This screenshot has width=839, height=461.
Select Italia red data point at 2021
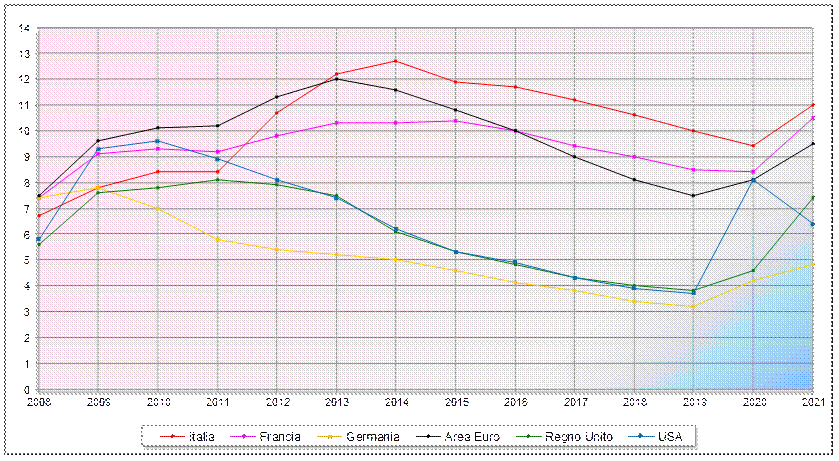(813, 105)
